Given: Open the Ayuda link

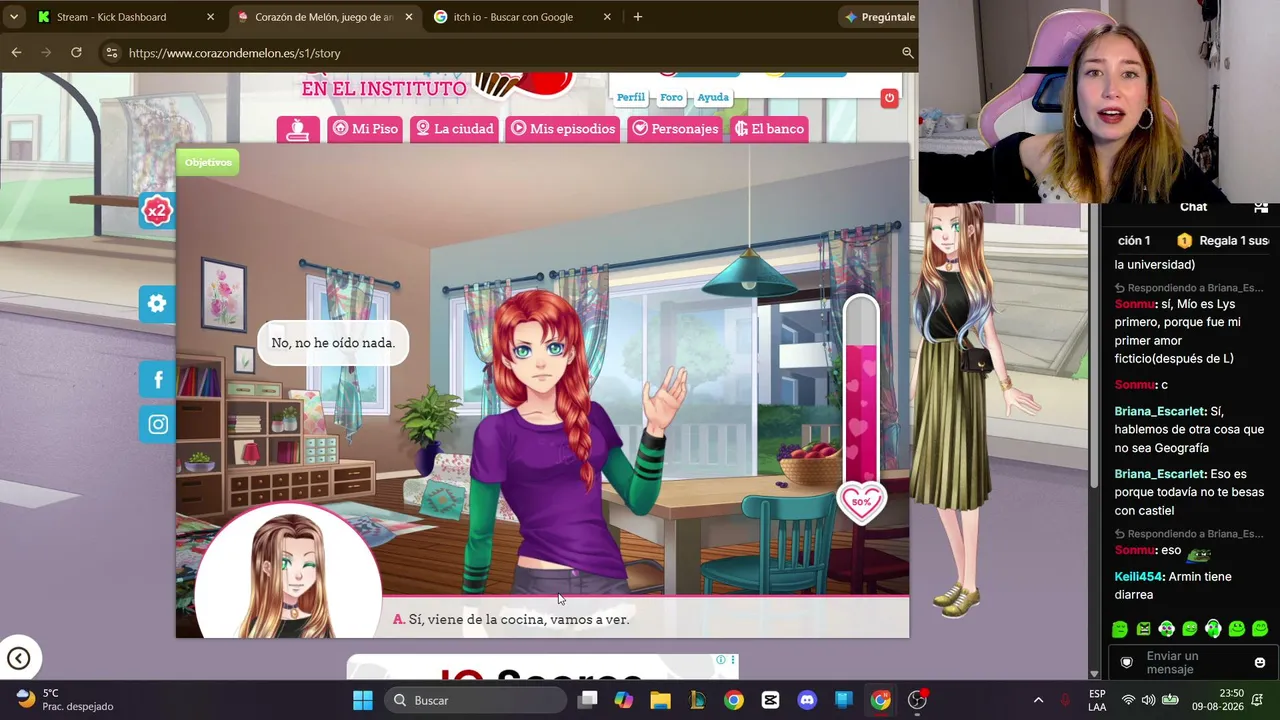Looking at the screenshot, I should tap(713, 97).
